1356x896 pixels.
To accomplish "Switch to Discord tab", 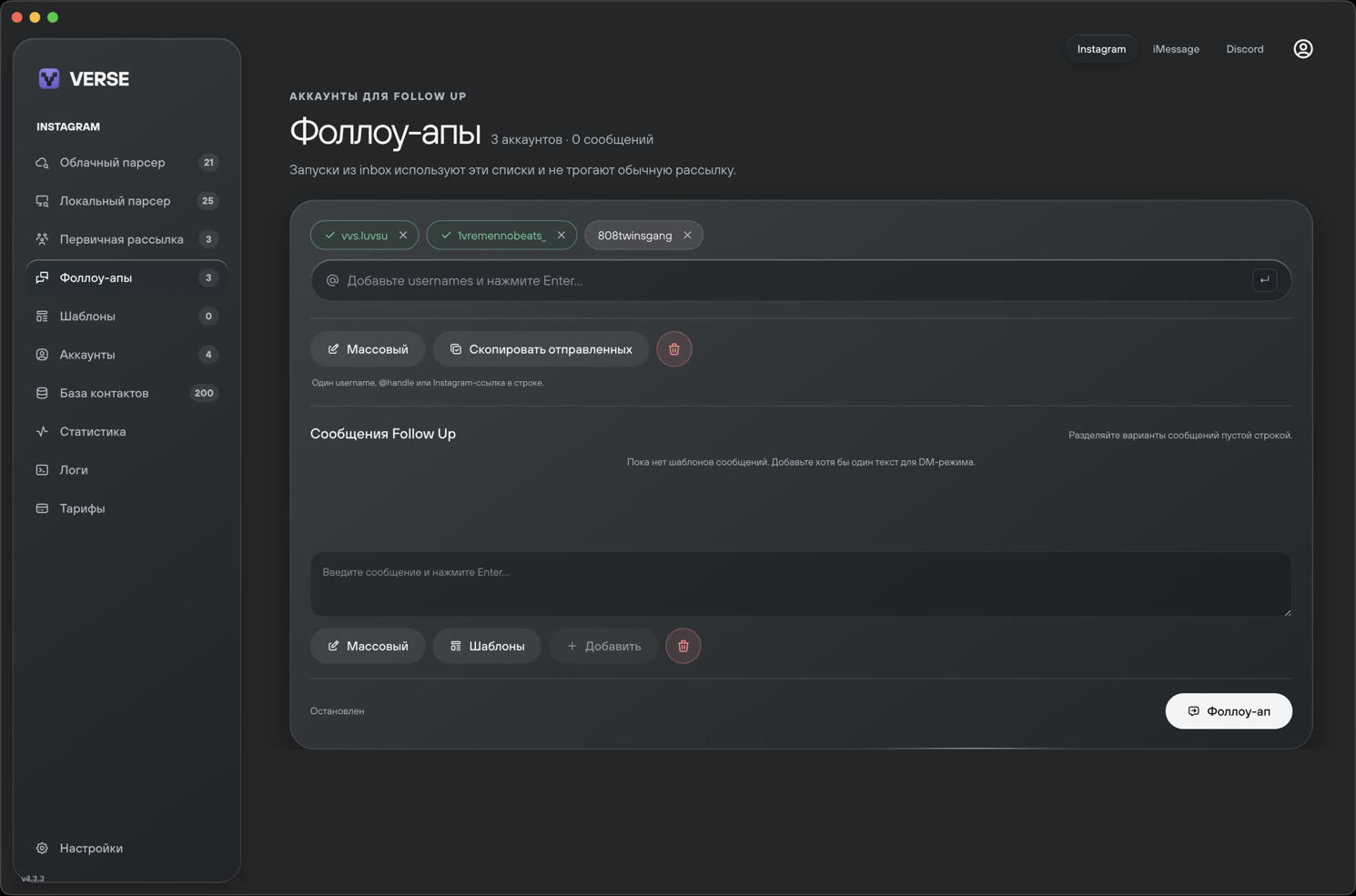I will [1244, 49].
